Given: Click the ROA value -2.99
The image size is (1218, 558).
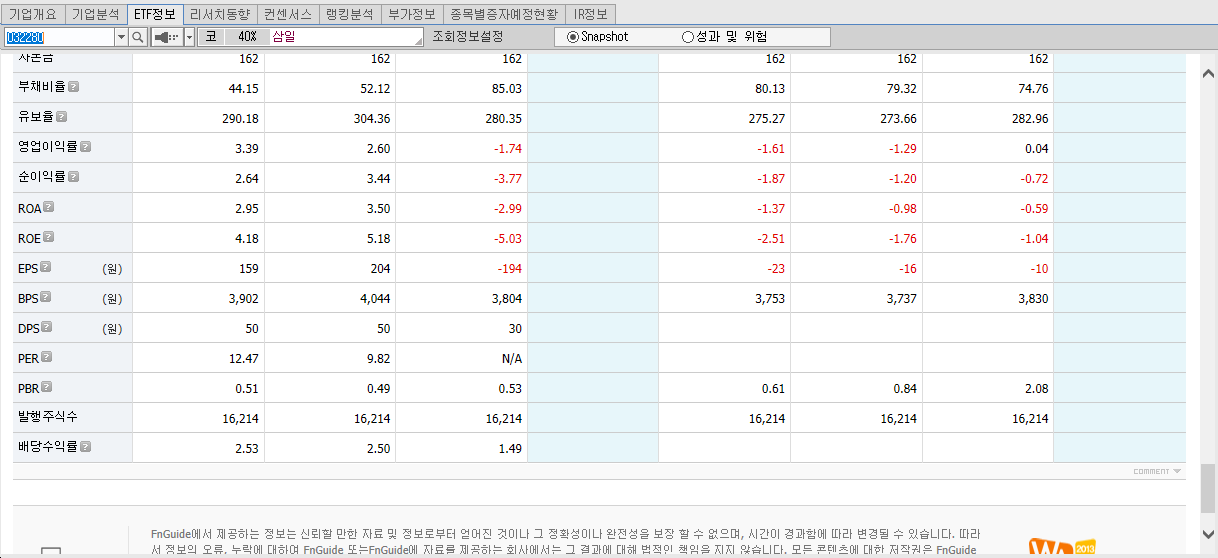Looking at the screenshot, I should click(x=507, y=209).
